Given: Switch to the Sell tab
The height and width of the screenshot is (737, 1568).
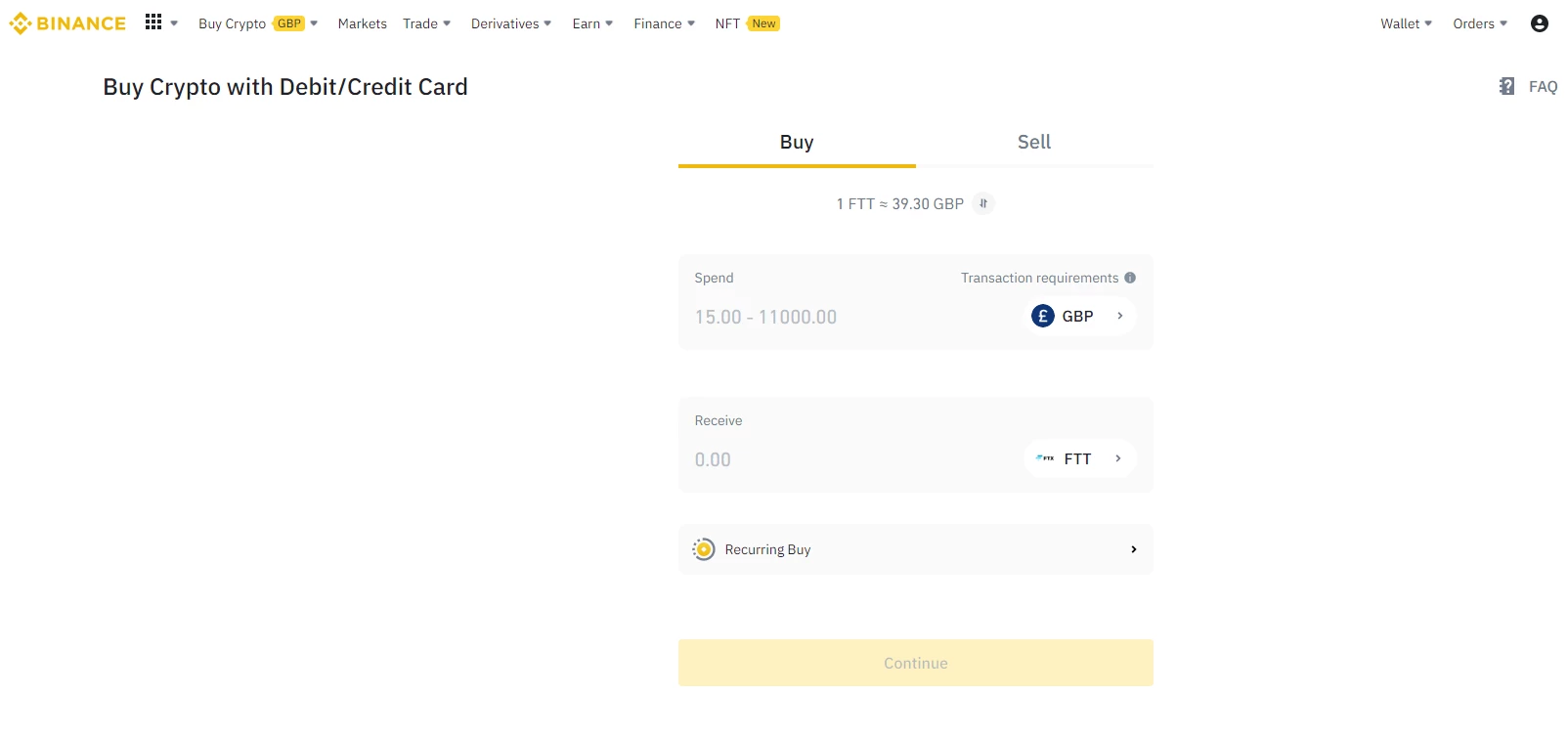Looking at the screenshot, I should coord(1033,143).
